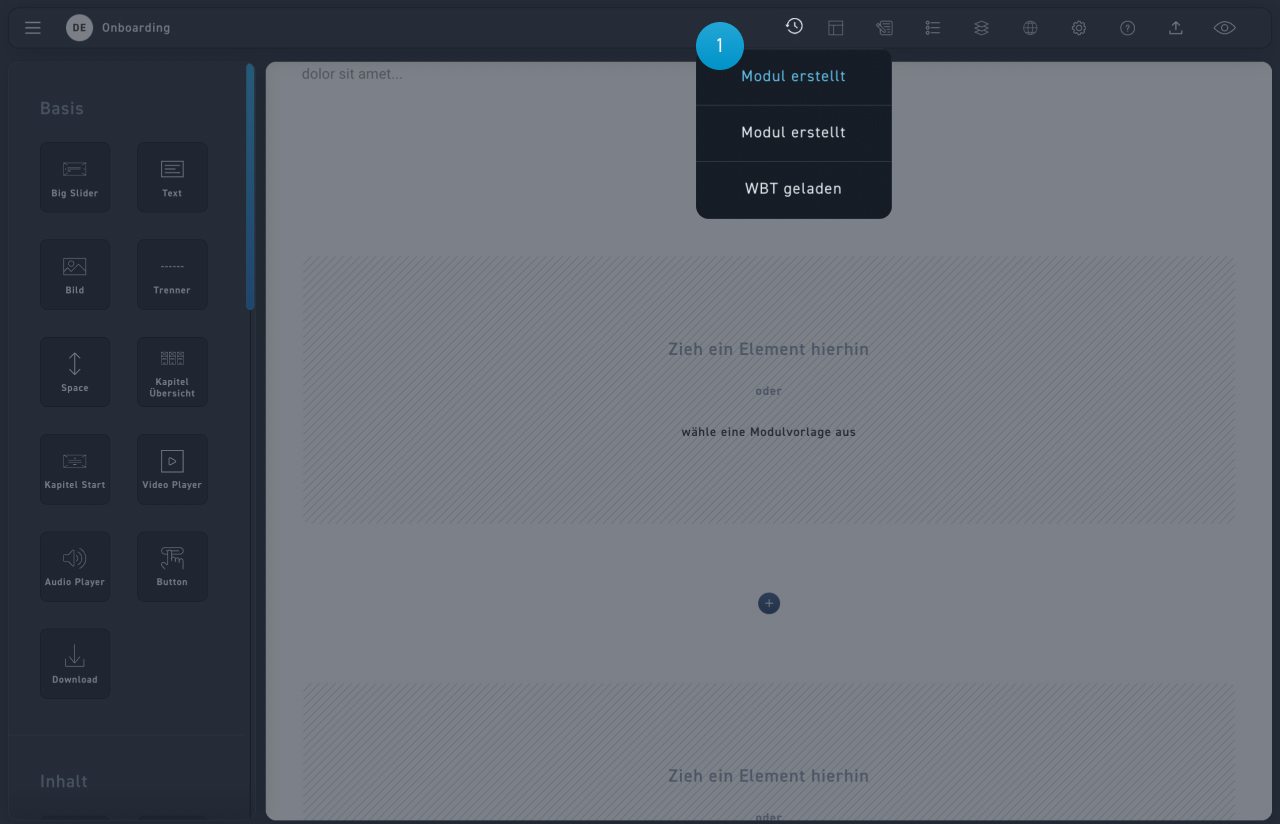Select the Kapitel Übersicht element
This screenshot has width=1280, height=824.
172,372
